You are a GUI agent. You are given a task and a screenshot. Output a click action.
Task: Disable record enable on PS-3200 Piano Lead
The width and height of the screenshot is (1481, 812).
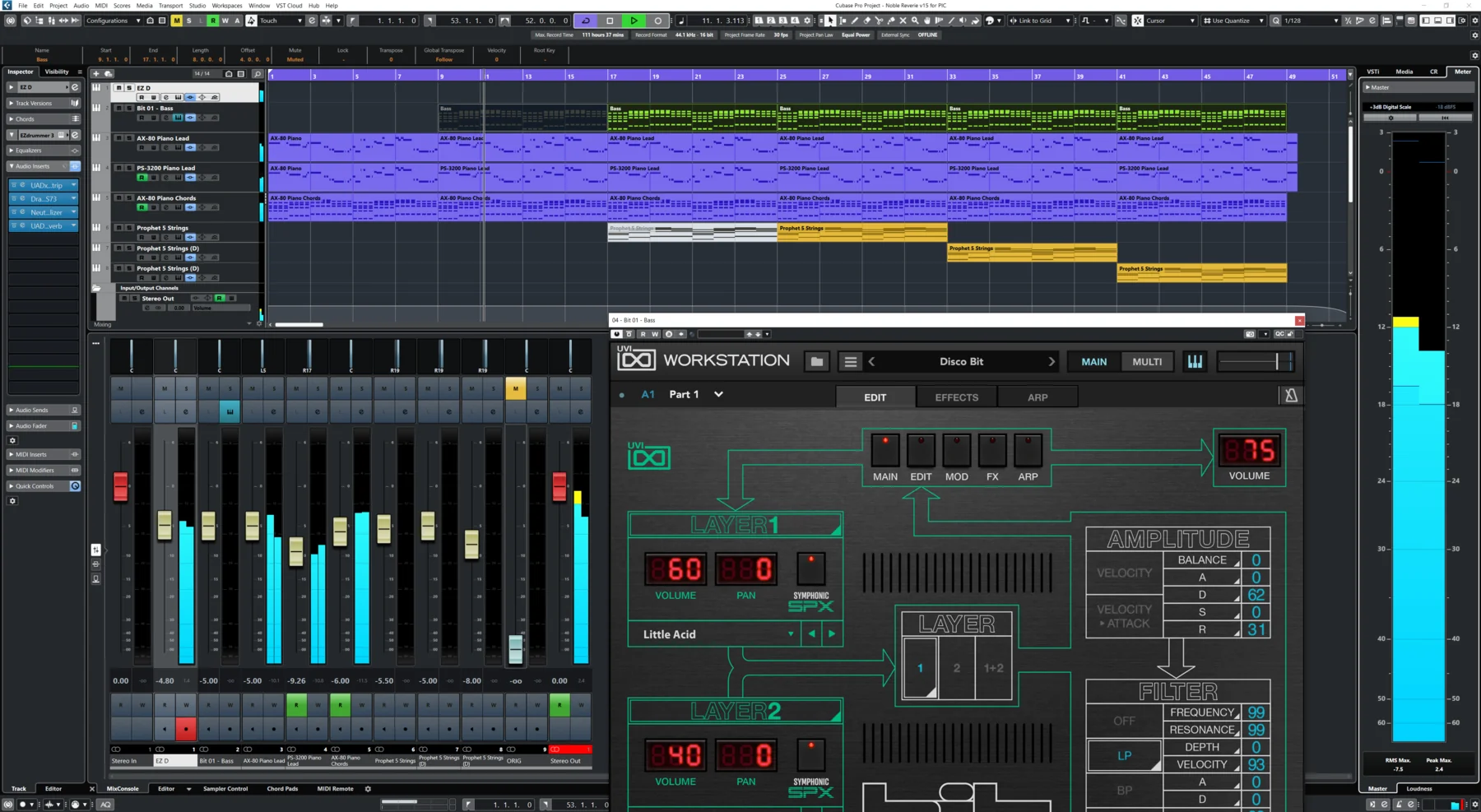[141, 178]
